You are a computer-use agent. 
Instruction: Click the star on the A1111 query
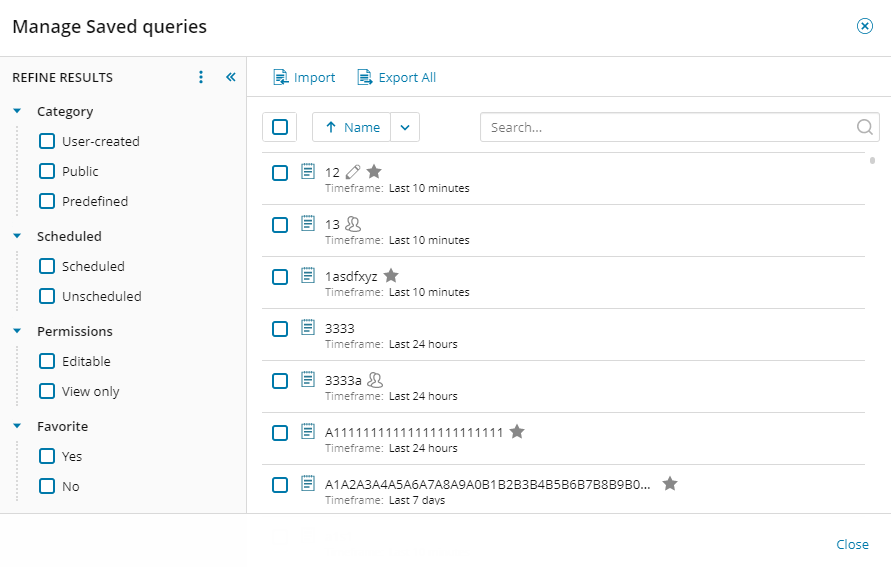(x=517, y=432)
